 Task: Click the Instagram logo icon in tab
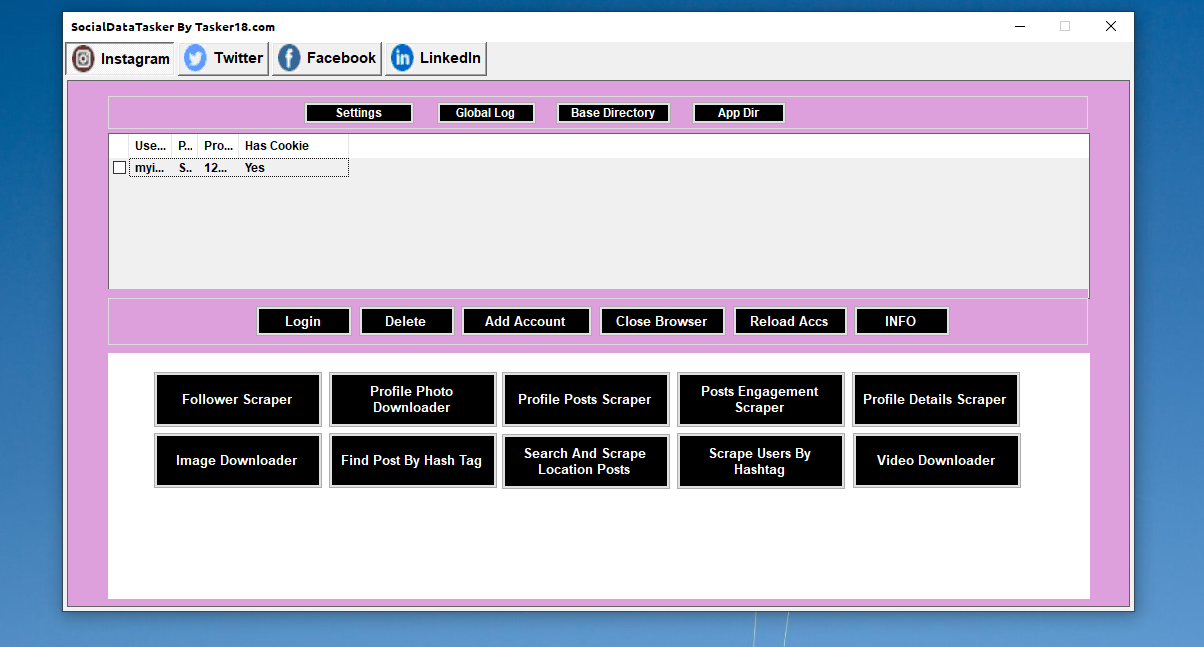pos(84,58)
